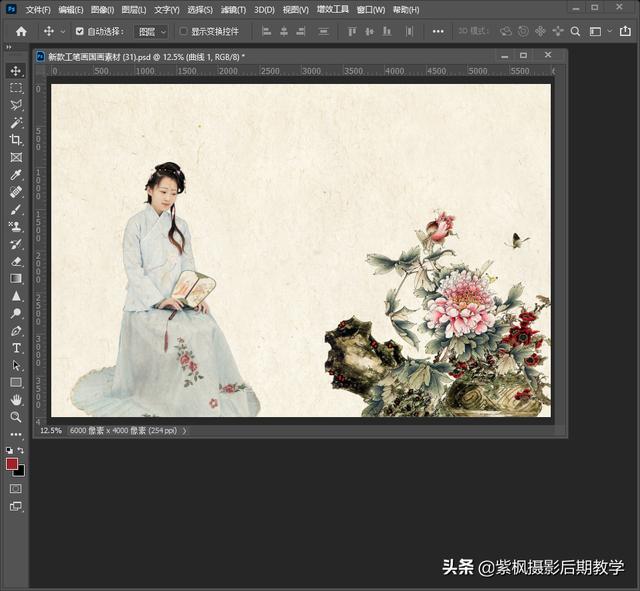Distribute layers vertically in the options bar
The width and height of the screenshot is (640, 591).
pos(323,31)
